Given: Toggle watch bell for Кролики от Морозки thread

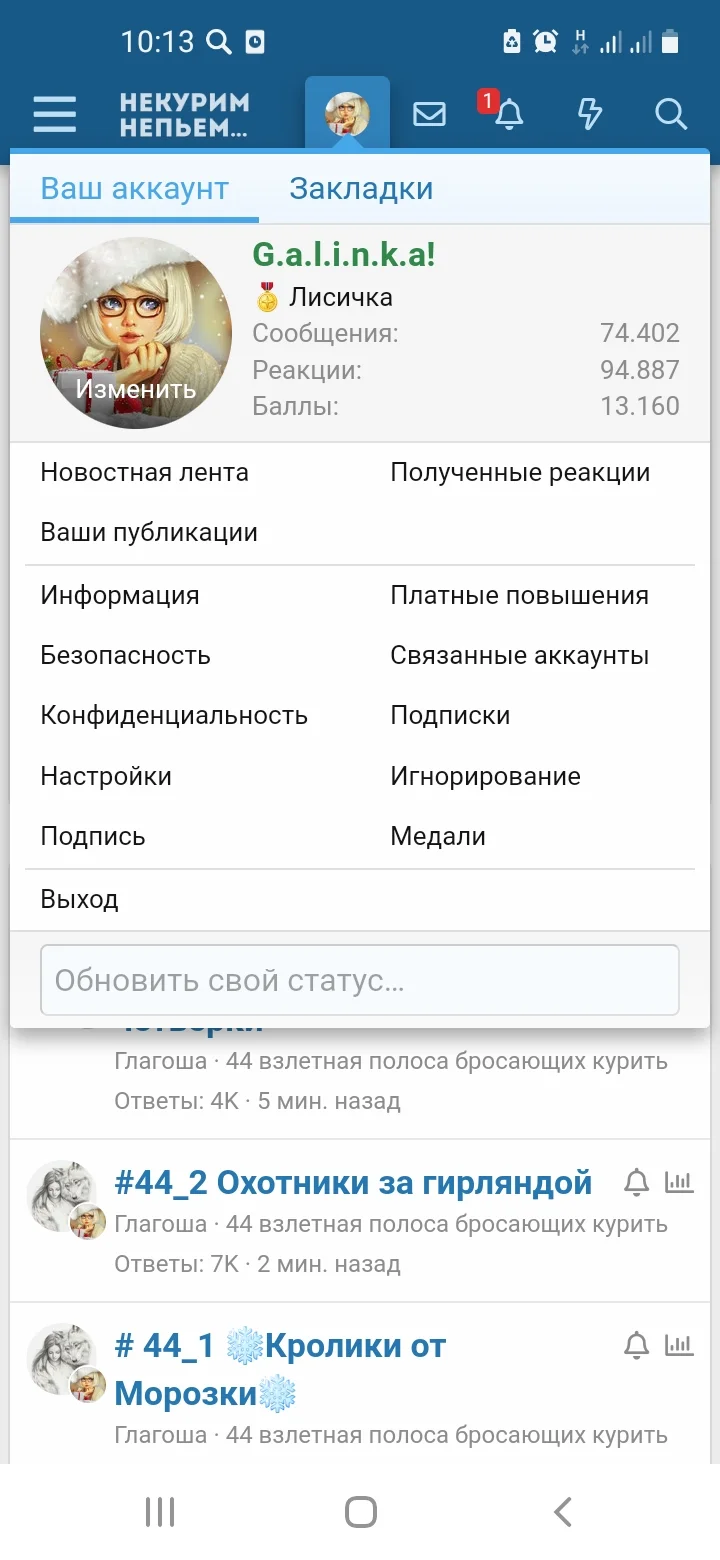Looking at the screenshot, I should click(x=636, y=1345).
